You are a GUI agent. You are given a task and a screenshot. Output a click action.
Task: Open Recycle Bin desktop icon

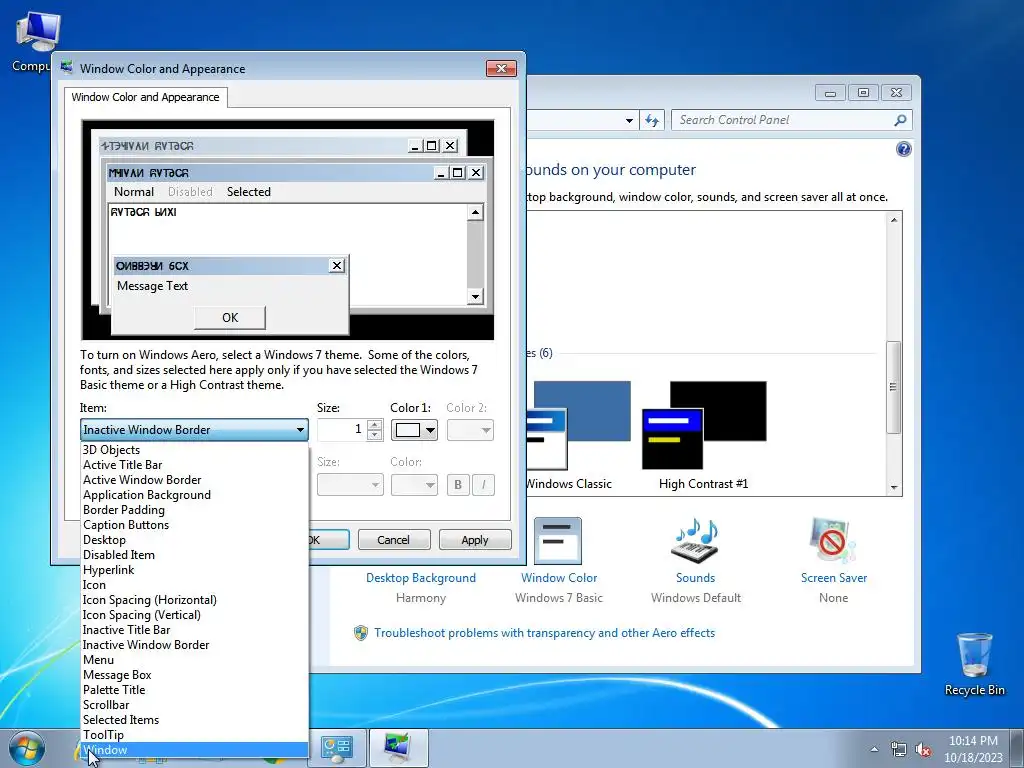(x=974, y=663)
